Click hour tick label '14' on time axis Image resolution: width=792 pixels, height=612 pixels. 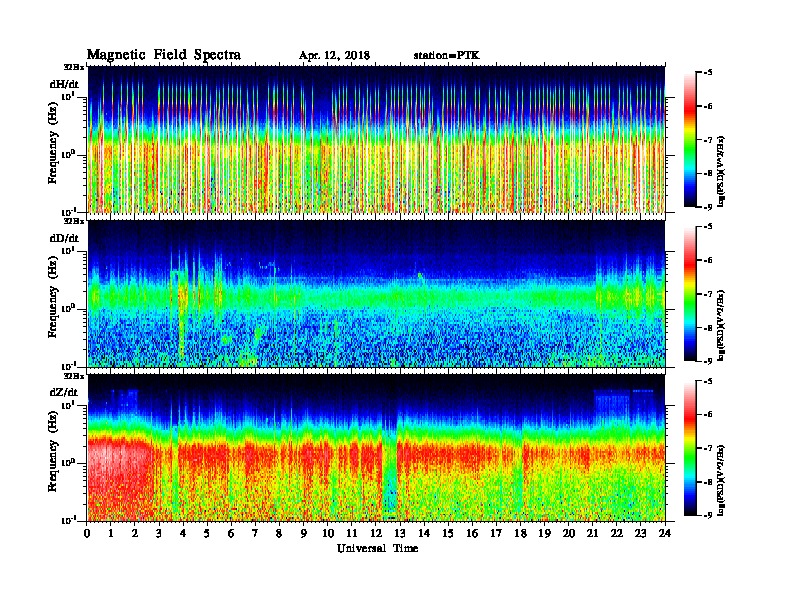[x=424, y=533]
